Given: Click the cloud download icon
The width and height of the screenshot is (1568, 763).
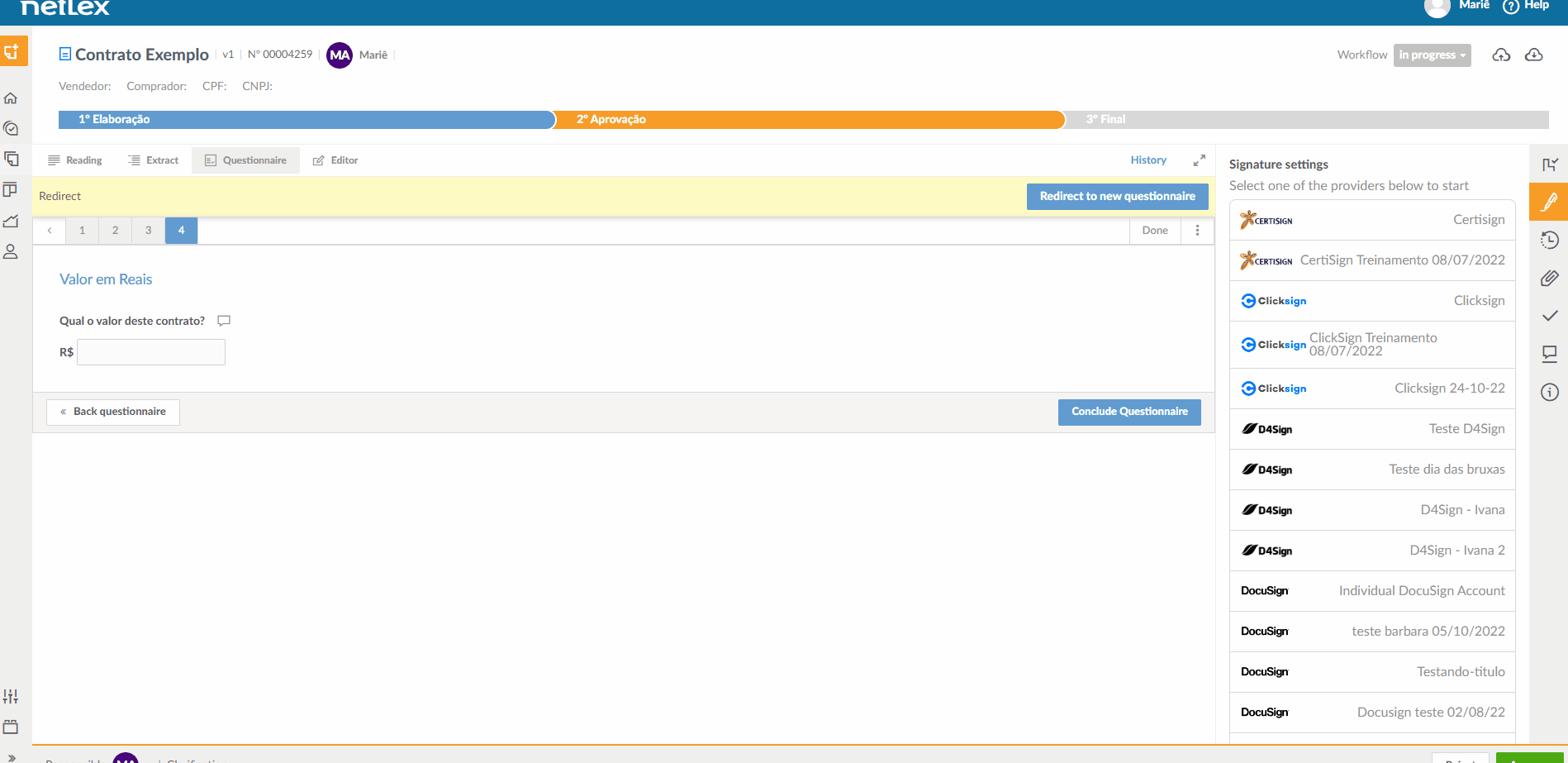Looking at the screenshot, I should point(1534,55).
